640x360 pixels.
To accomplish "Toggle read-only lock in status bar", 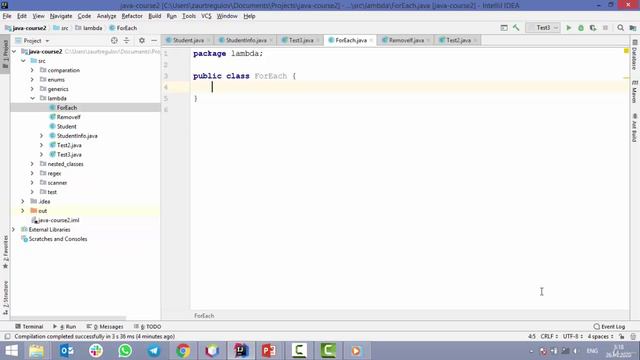I will (621, 336).
